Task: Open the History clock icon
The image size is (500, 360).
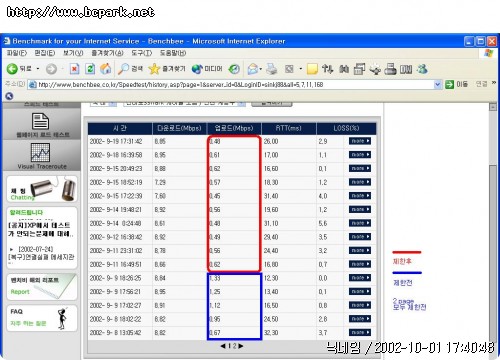Action: pyautogui.click(x=234, y=69)
